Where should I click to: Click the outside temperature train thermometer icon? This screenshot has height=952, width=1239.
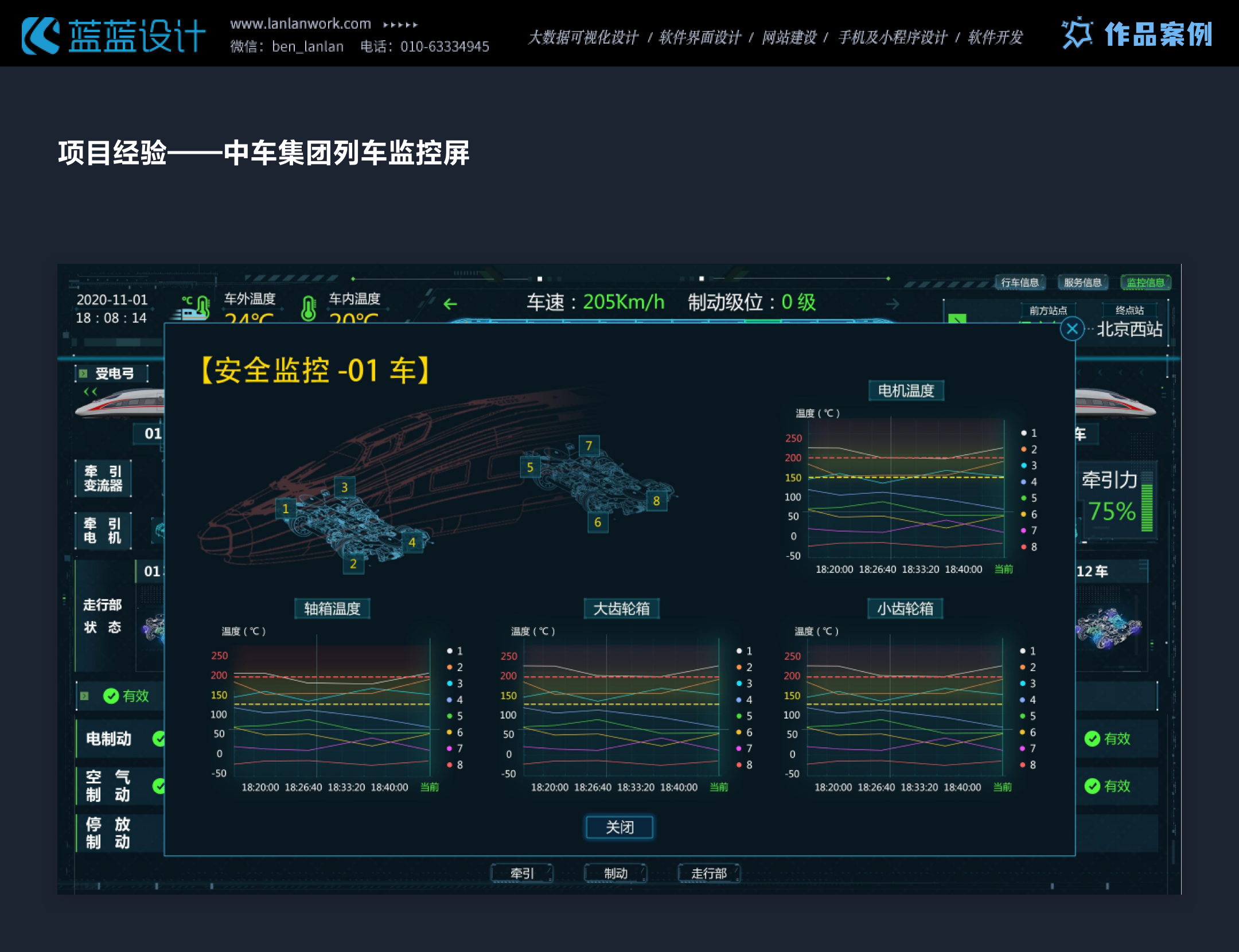(x=196, y=308)
